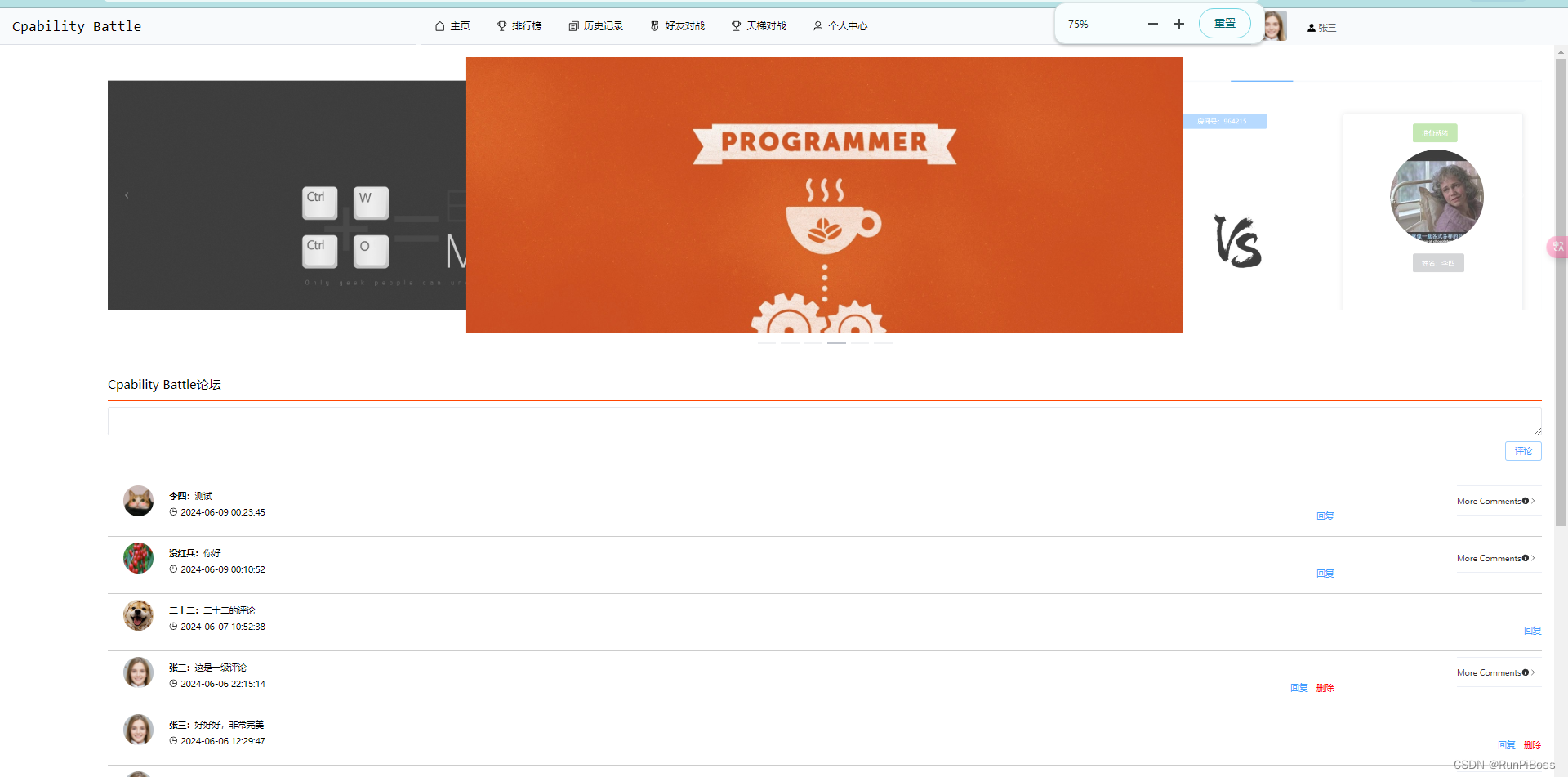Click the VS battle carousel slide
The image size is (1568, 777).
[1361, 195]
